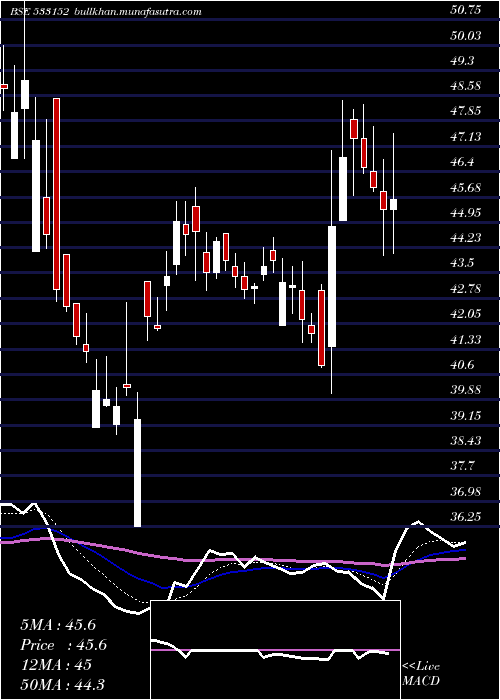This screenshot has width=500, height=700.
Task: Click the 48.58 price axis label
Action: click(x=466, y=86)
